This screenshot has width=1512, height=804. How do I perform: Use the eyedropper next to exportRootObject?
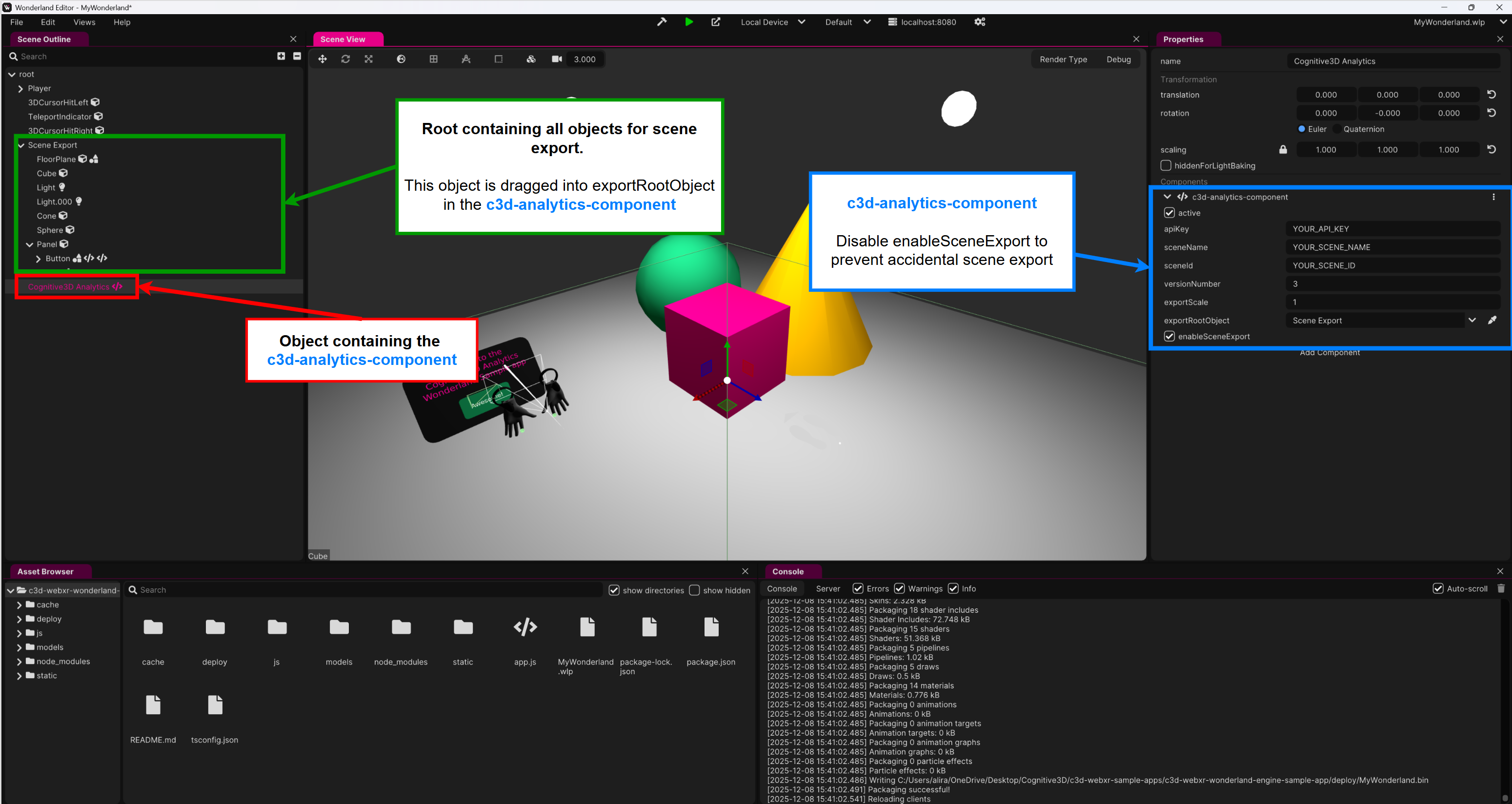1492,320
